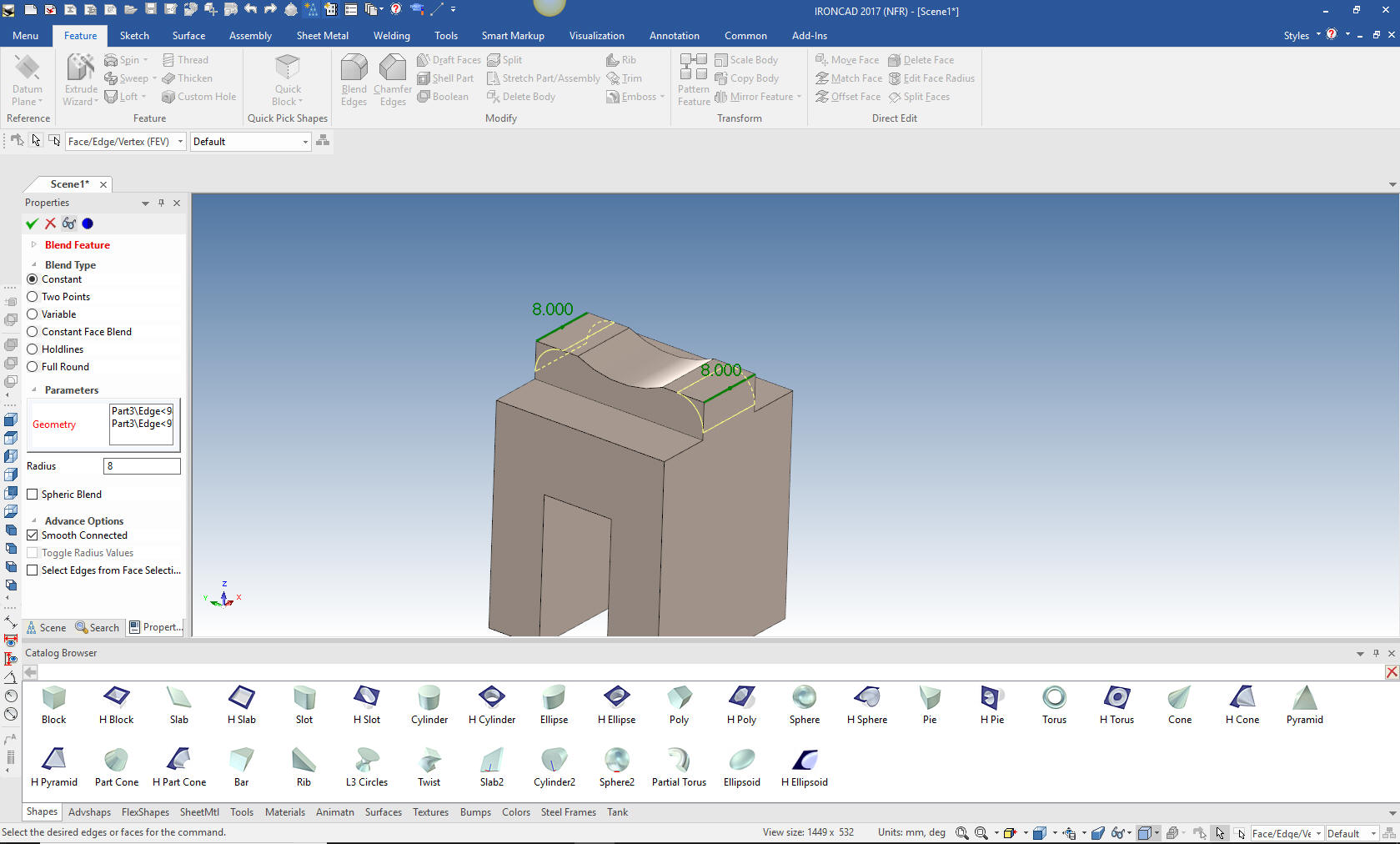Uncheck Smooth Connected option

coord(33,535)
